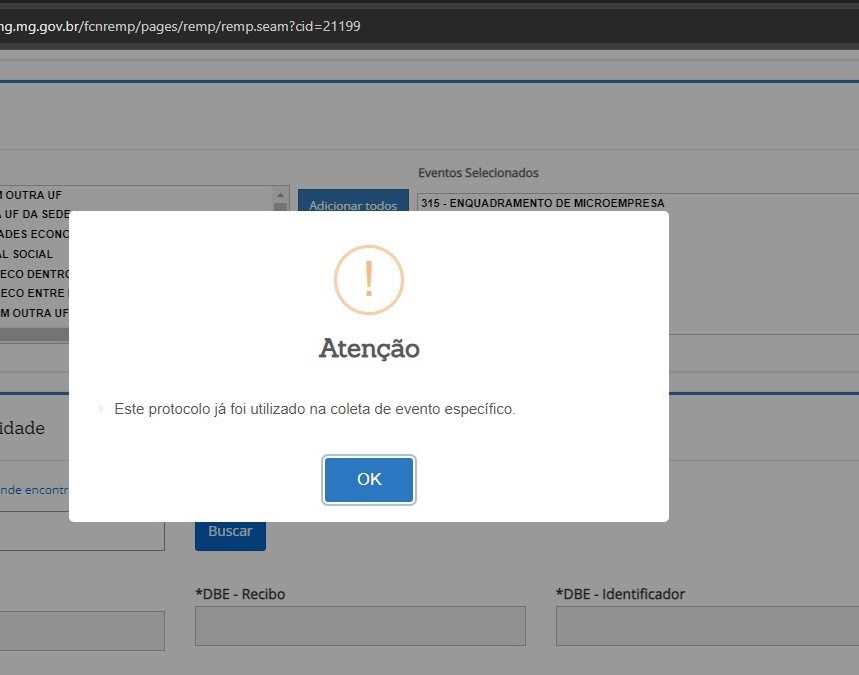
Task: Click the Adicionar todos button
Action: (x=353, y=201)
